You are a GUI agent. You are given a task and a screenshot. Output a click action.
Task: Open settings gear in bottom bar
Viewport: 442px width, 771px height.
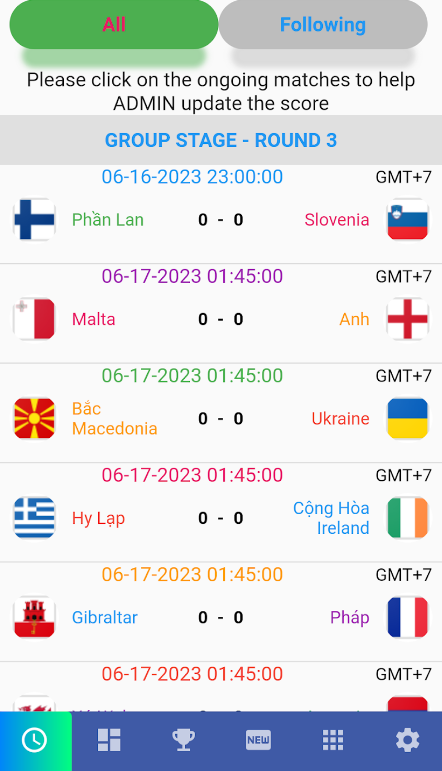[x=408, y=740]
